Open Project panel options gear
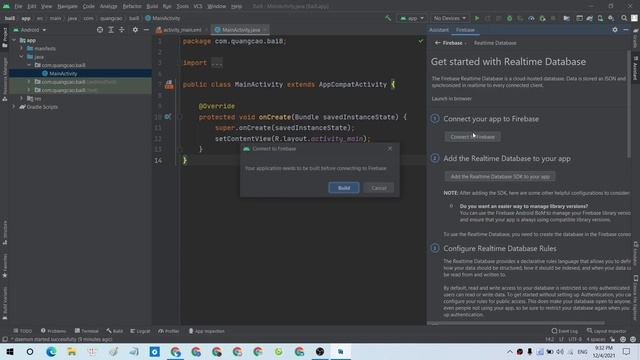 pyautogui.click(x=135, y=30)
